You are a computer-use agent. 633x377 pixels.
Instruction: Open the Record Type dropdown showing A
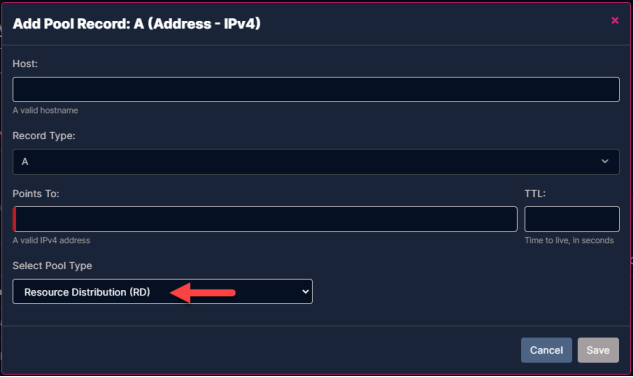(316, 161)
